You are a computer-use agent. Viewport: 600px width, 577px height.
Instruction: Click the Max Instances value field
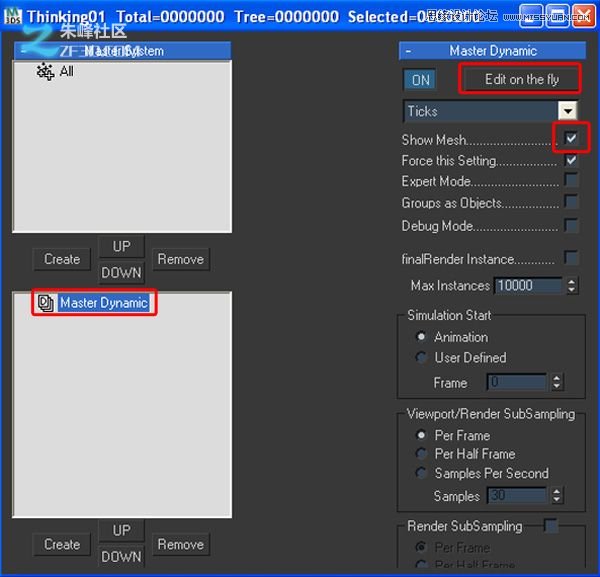coord(528,285)
